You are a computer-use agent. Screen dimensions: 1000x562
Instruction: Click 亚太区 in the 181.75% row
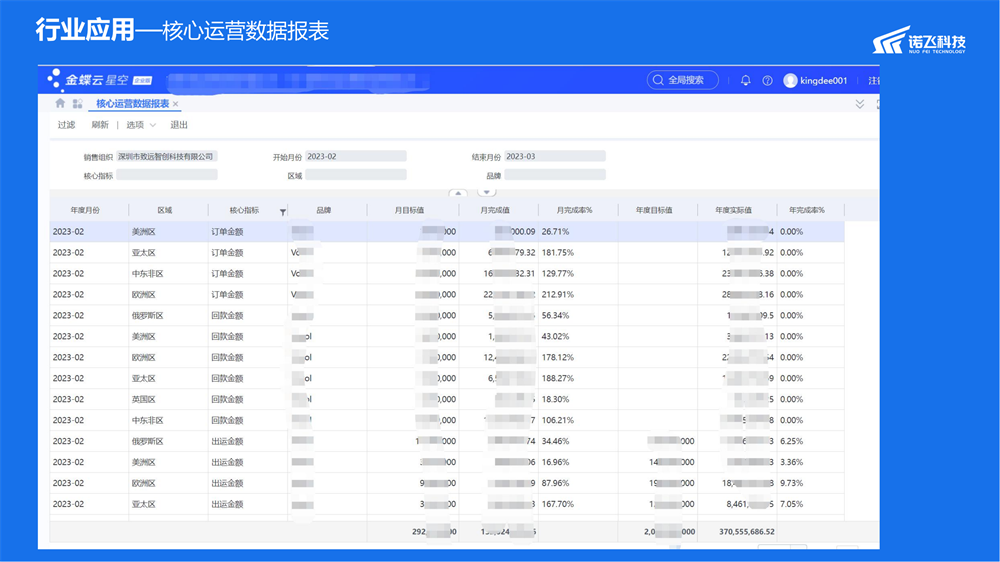pos(143,253)
